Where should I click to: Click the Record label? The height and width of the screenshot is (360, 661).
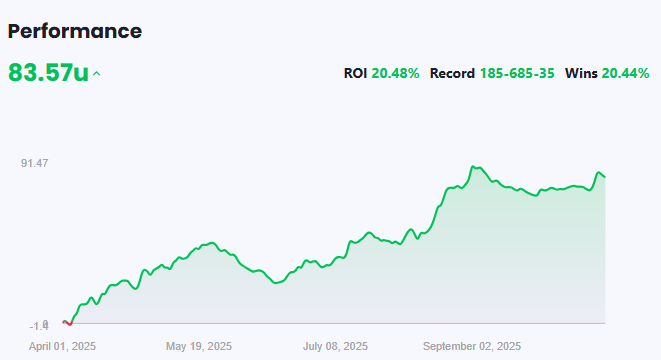click(x=452, y=73)
